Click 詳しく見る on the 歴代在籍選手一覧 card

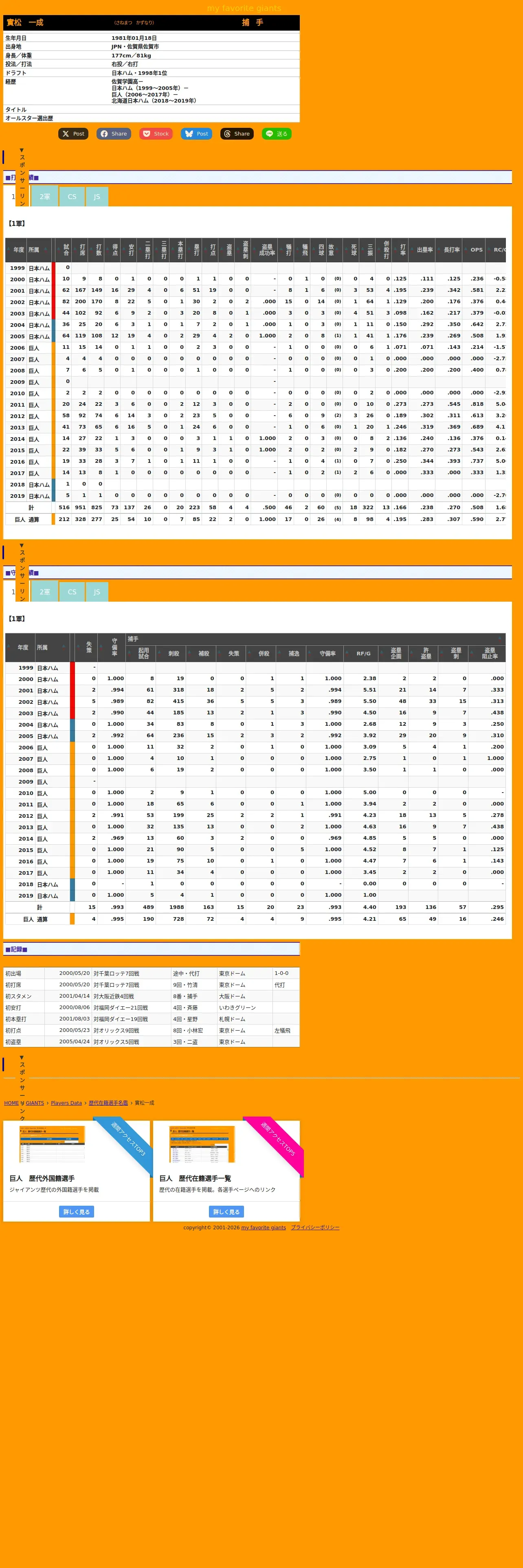tap(226, 1212)
